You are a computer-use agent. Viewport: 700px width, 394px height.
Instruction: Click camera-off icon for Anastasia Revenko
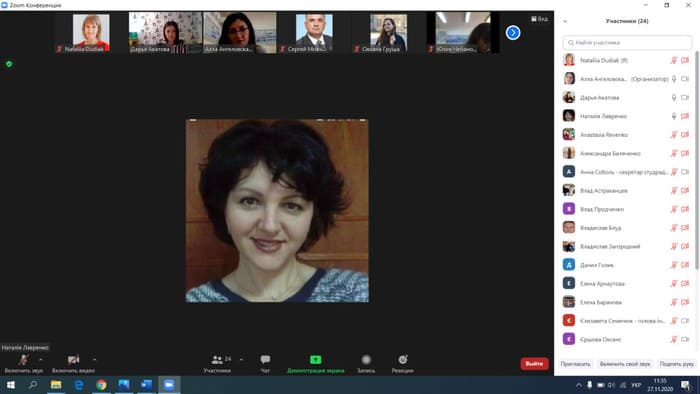pos(685,135)
